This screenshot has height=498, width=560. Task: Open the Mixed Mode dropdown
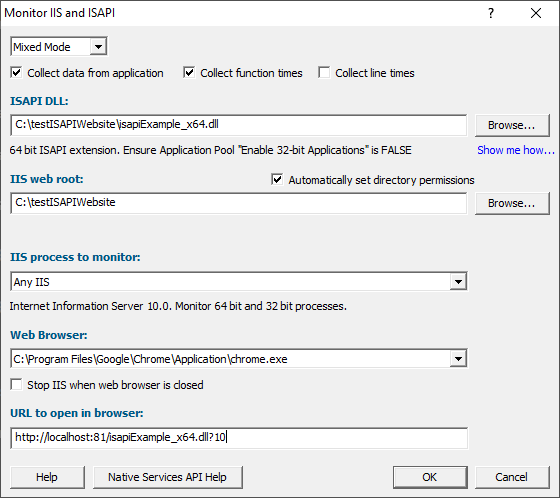[59, 46]
